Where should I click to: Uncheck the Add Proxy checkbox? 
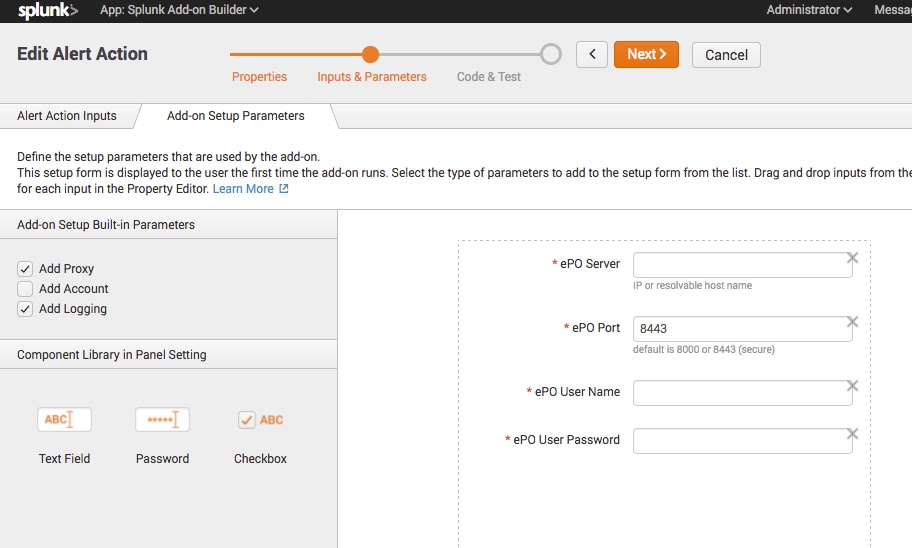(25, 269)
